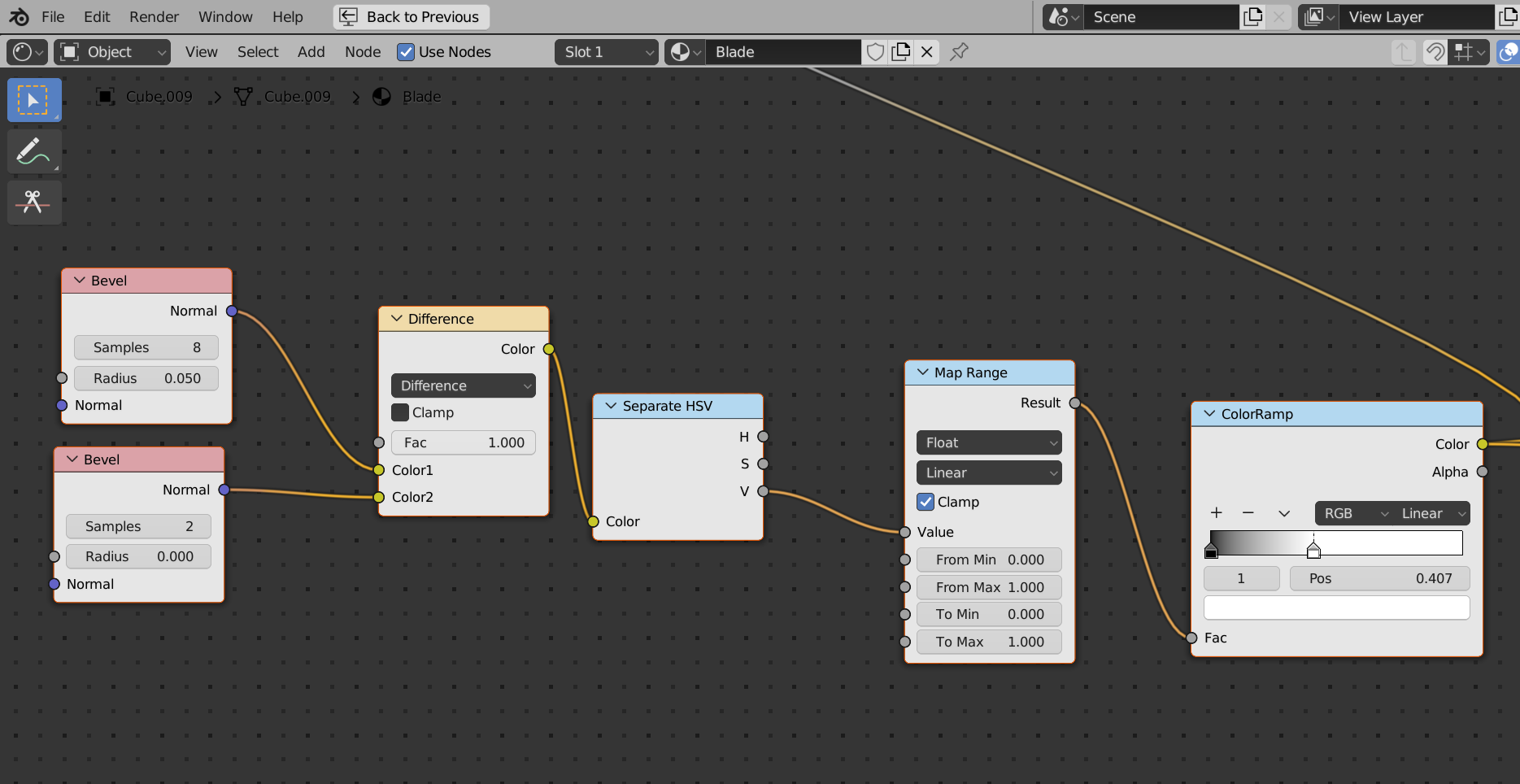Collapse the Separate HSV node

point(611,406)
